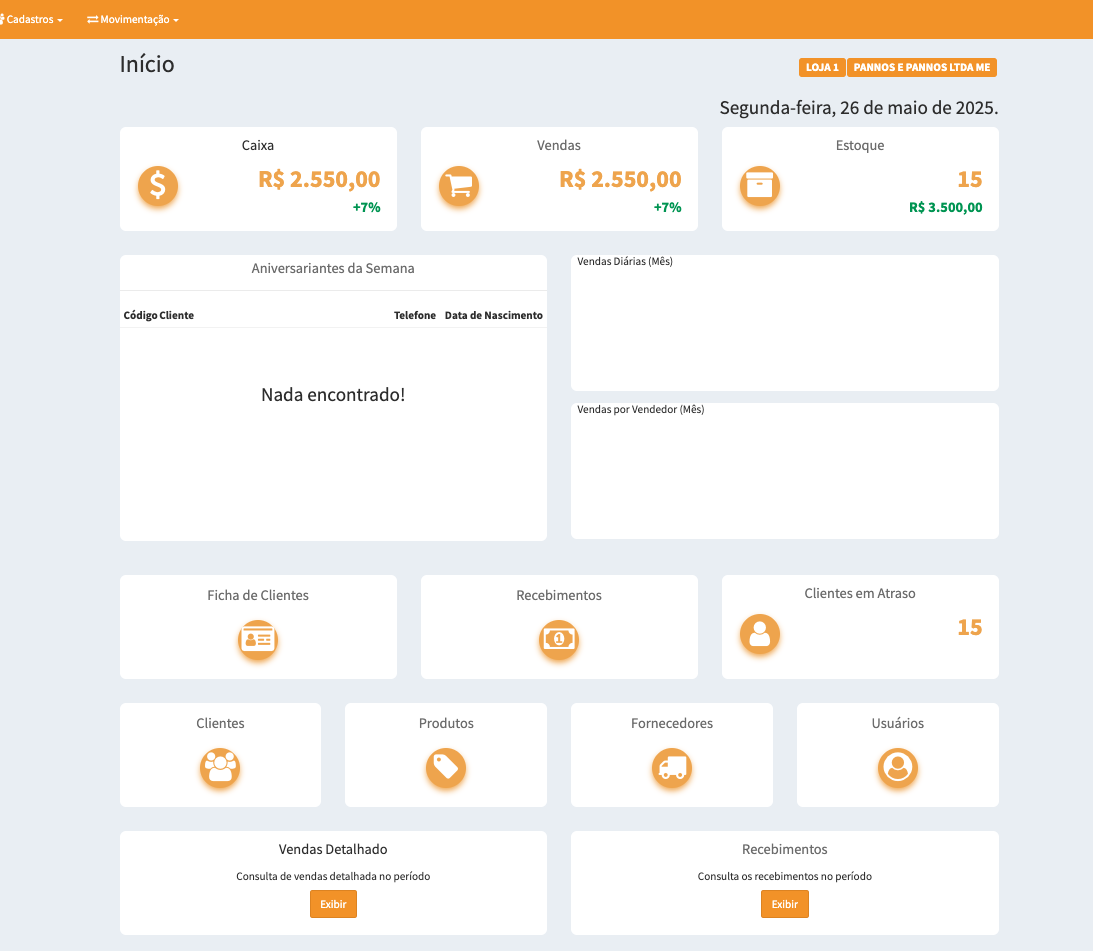Click Exibir under Vendas Detalhado
This screenshot has width=1093, height=951.
point(333,904)
